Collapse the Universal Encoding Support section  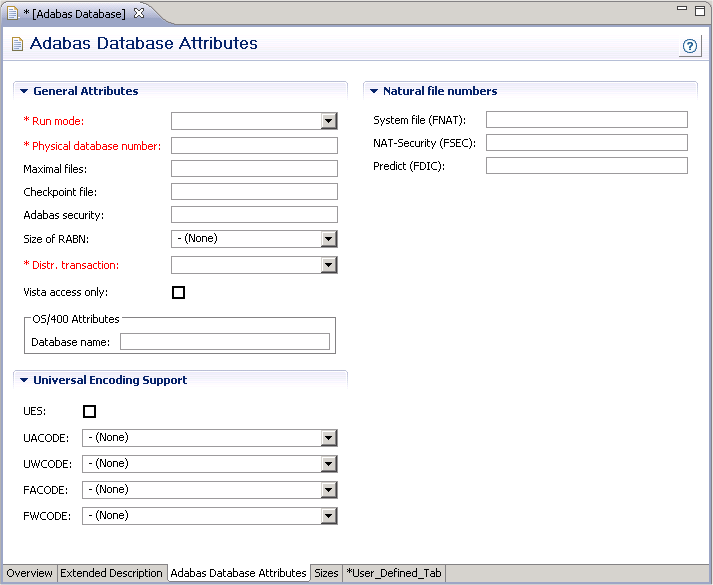24,380
